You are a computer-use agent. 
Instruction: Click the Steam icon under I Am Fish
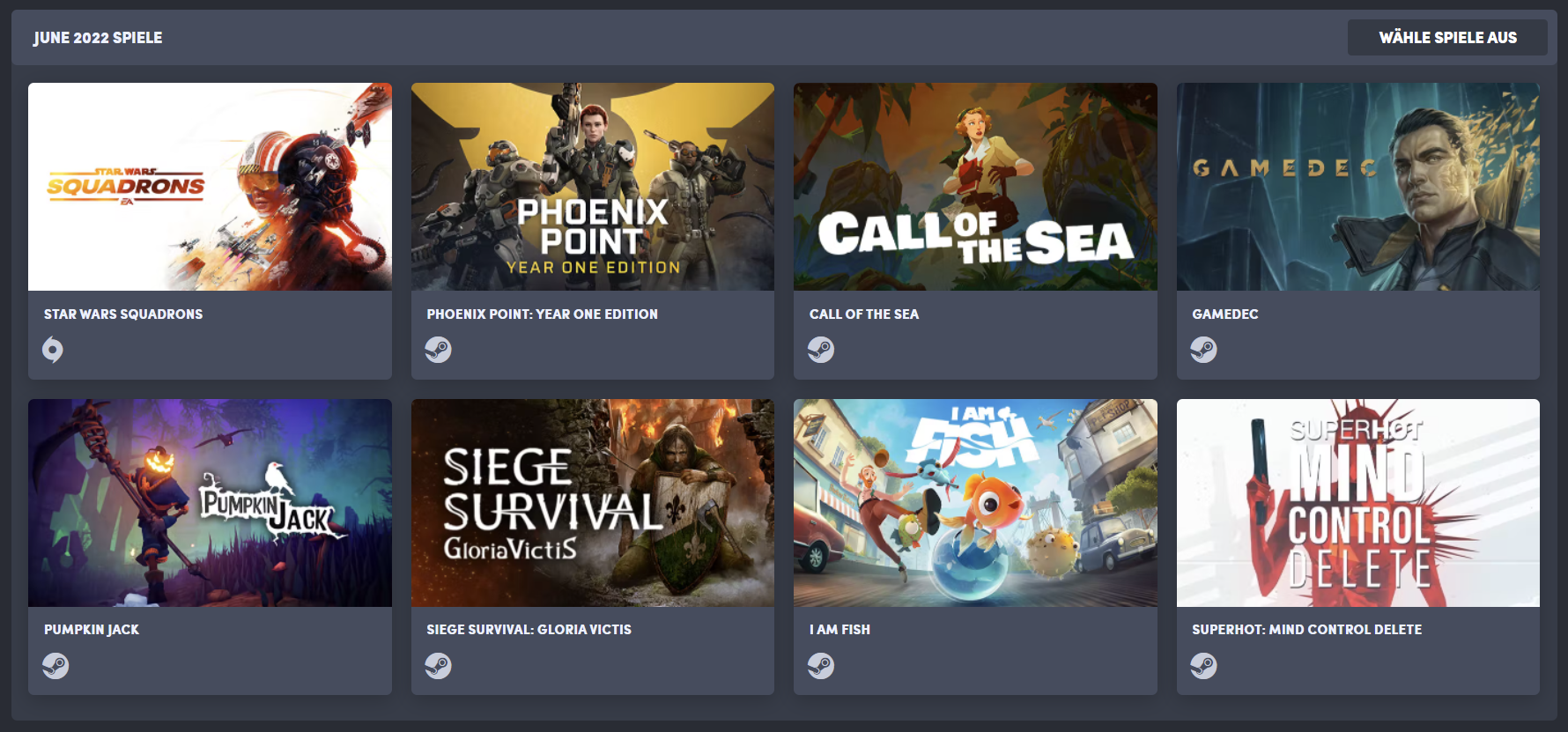tap(821, 665)
